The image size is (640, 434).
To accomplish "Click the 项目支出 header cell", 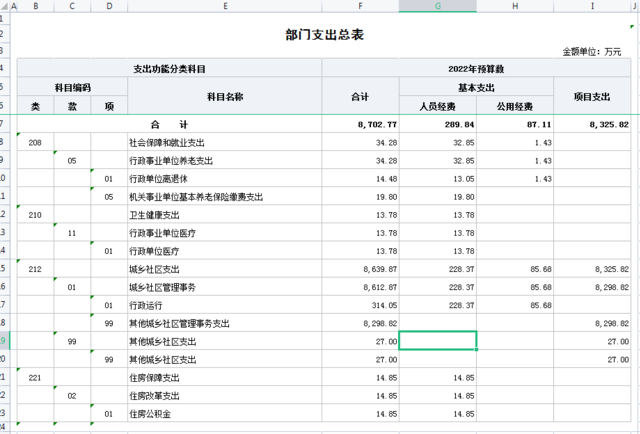I will 594,97.
